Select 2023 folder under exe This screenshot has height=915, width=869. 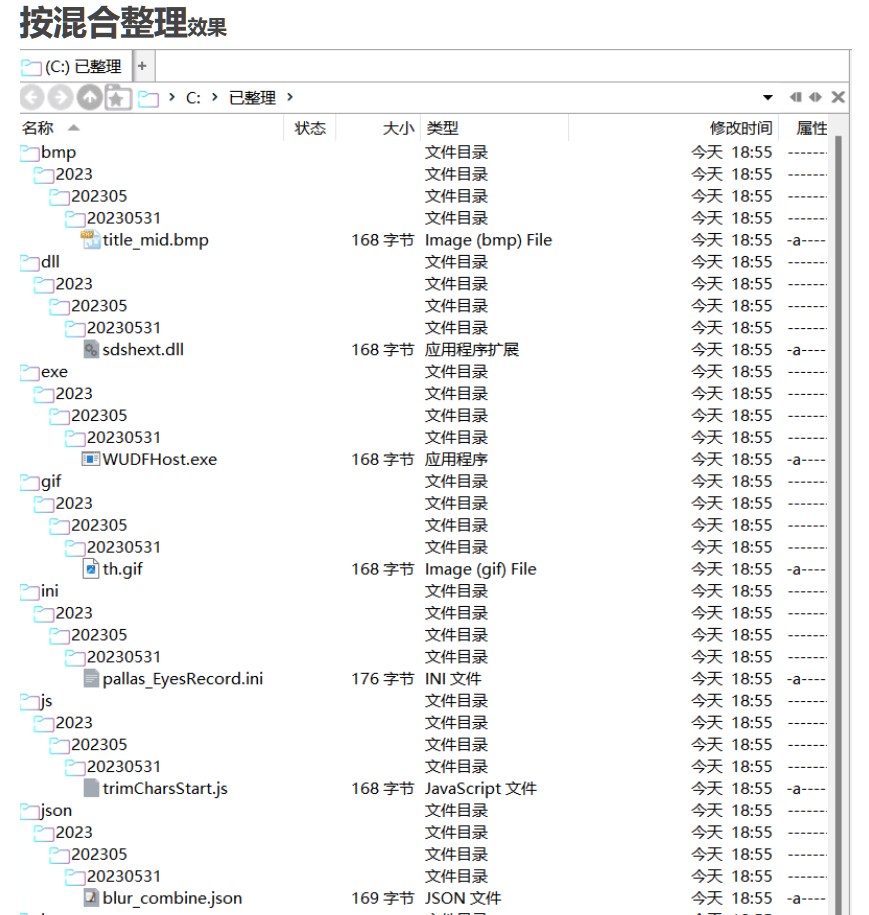(x=74, y=393)
